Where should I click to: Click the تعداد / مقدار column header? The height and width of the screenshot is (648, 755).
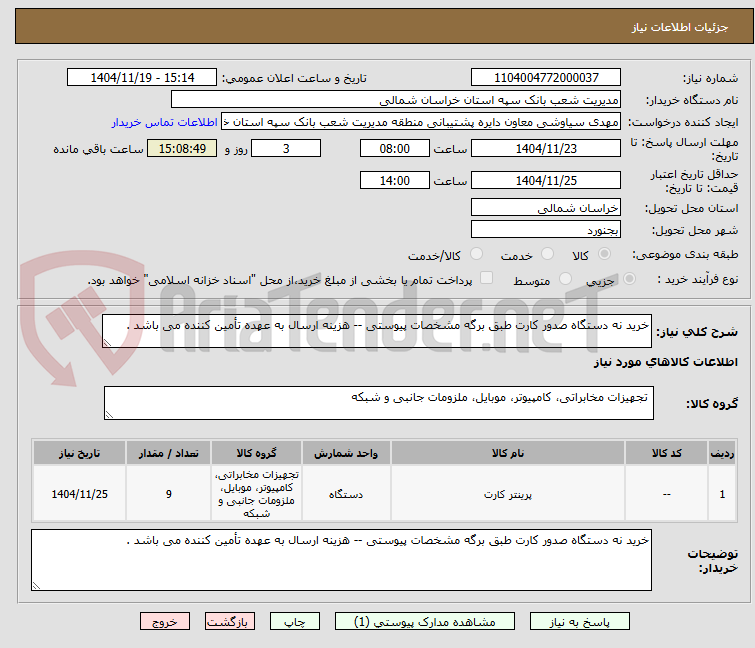click(169, 453)
